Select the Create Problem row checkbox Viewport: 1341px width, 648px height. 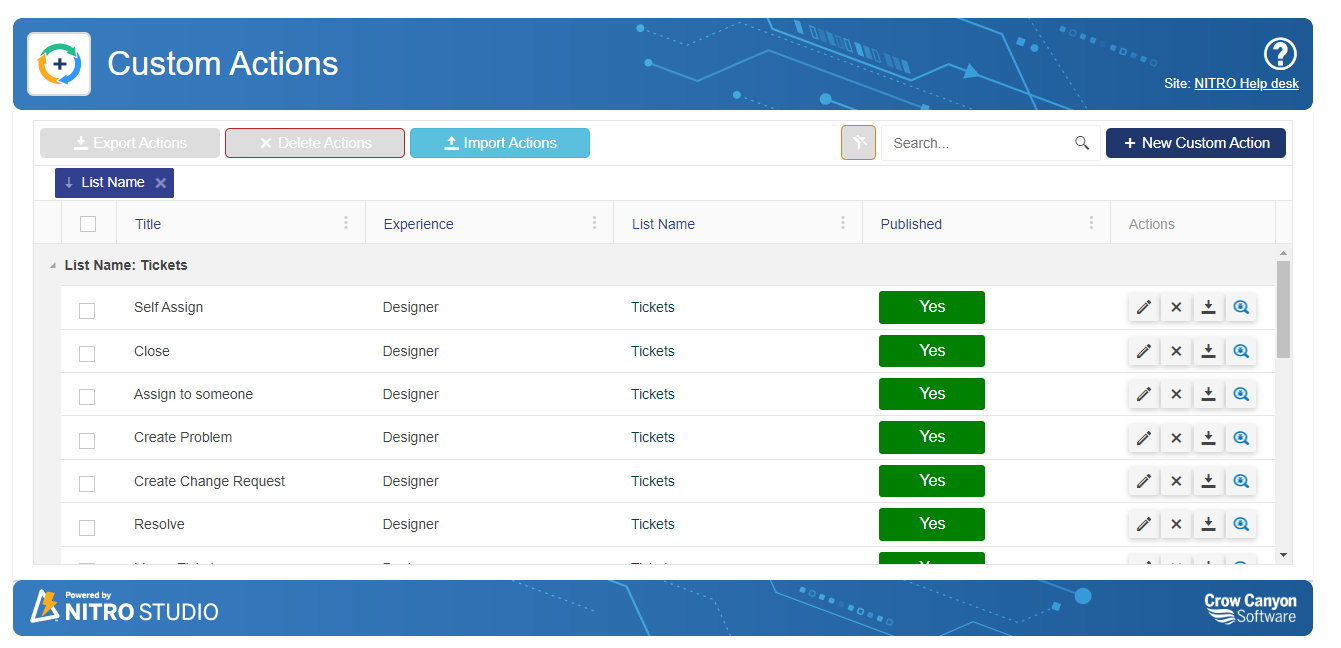(87, 440)
